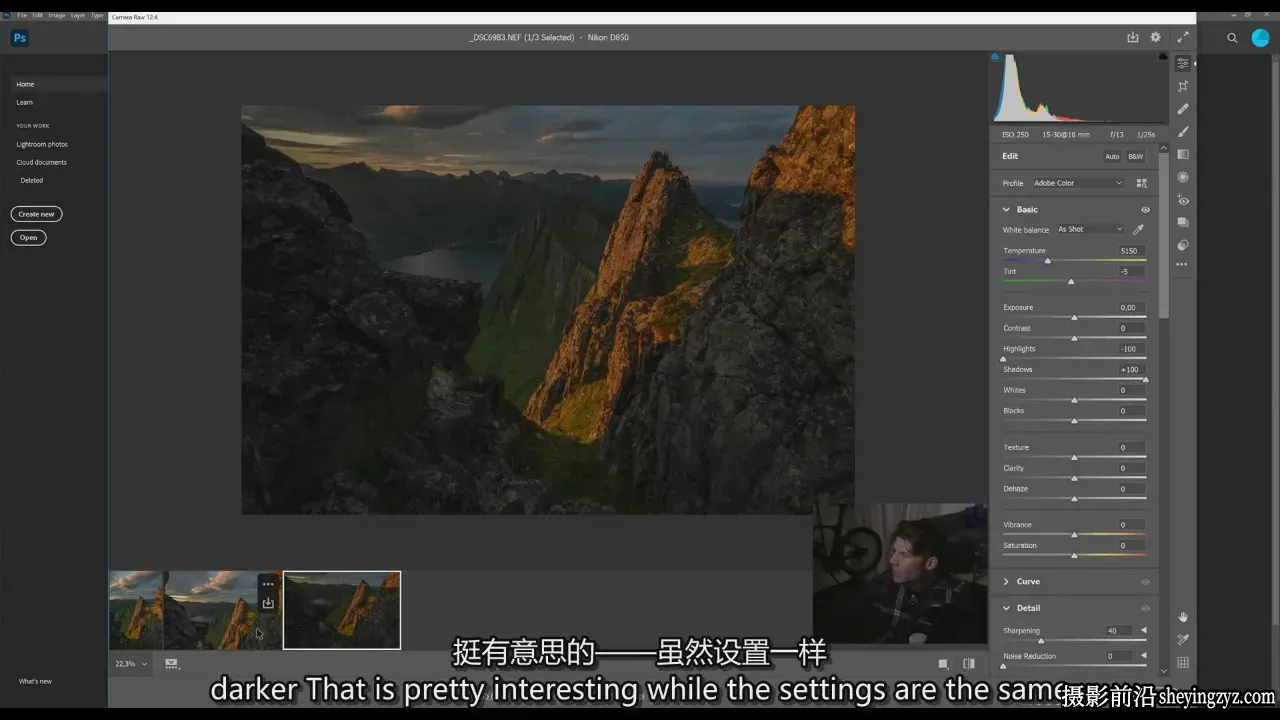Toggle full screen mode icon

1183,37
